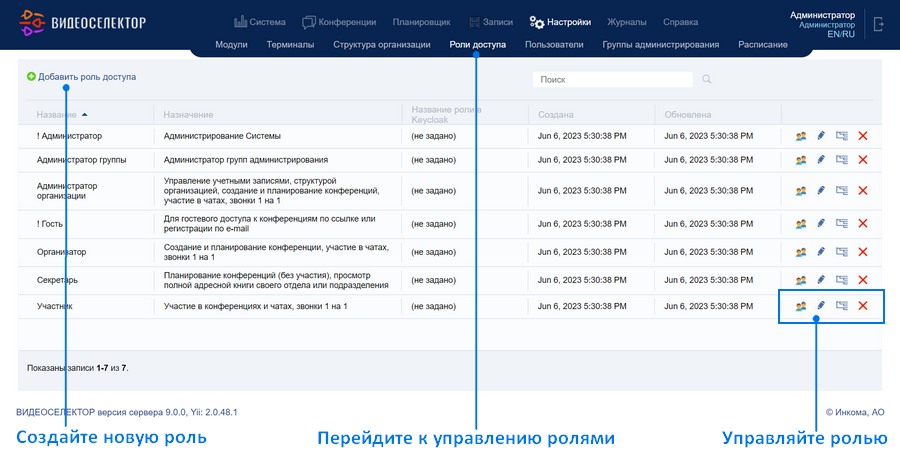Open the Группы администрирования tab
The image size is (900, 457).
point(661,44)
